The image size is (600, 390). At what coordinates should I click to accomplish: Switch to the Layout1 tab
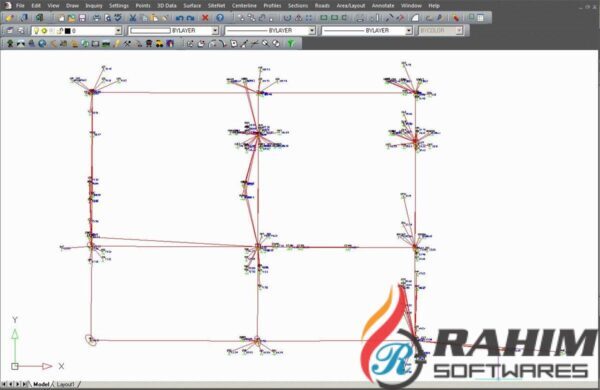(x=65, y=384)
